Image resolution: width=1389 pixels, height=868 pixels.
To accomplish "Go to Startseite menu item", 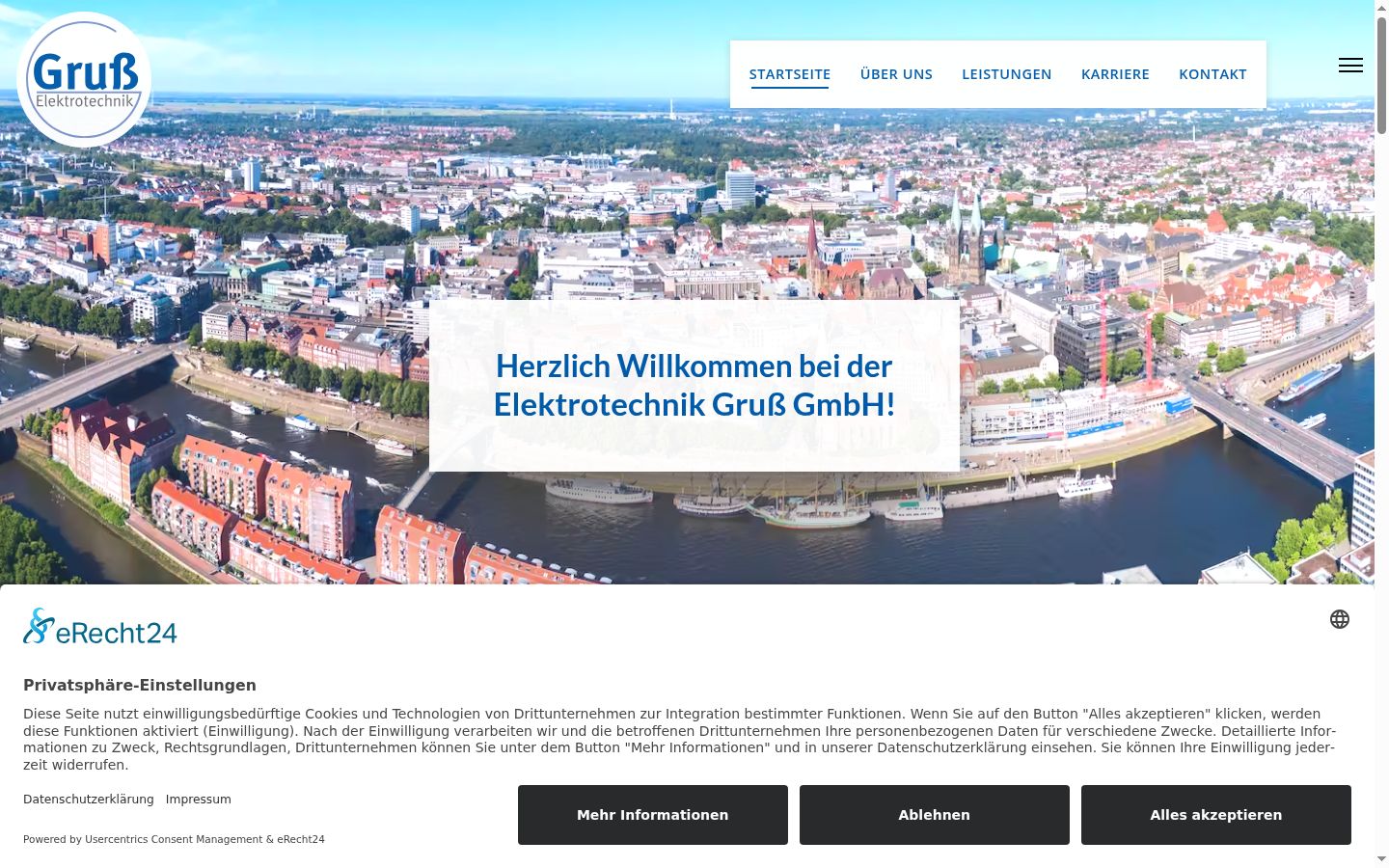I will pyautogui.click(x=790, y=74).
